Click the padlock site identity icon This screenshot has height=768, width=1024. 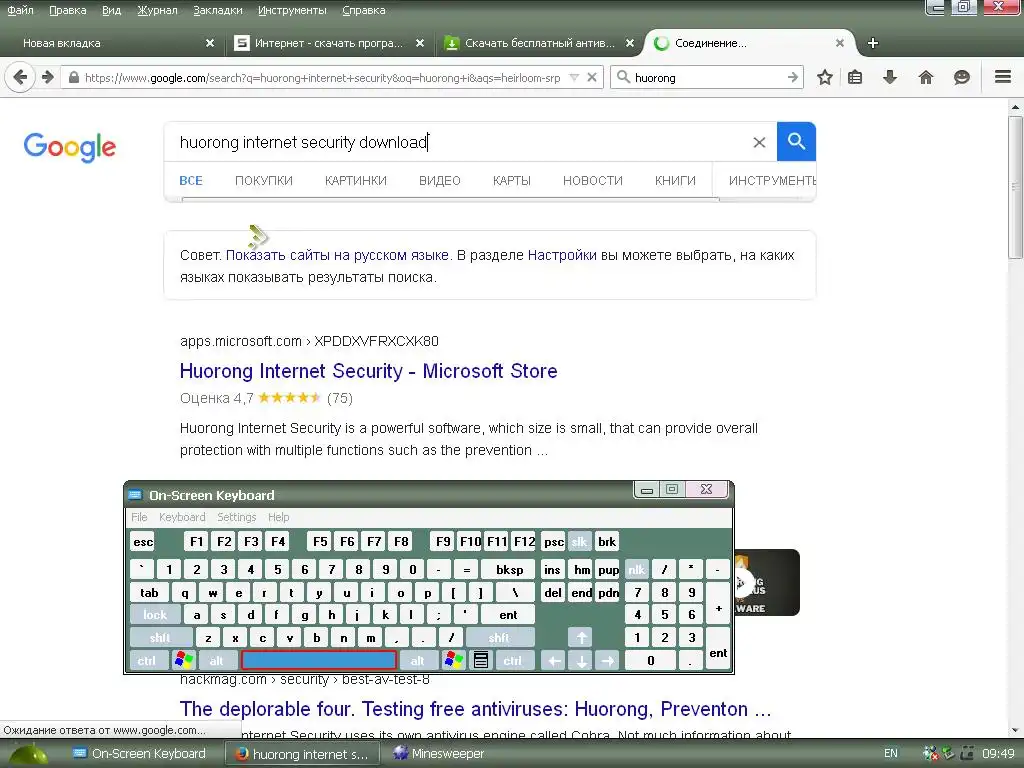tap(74, 77)
